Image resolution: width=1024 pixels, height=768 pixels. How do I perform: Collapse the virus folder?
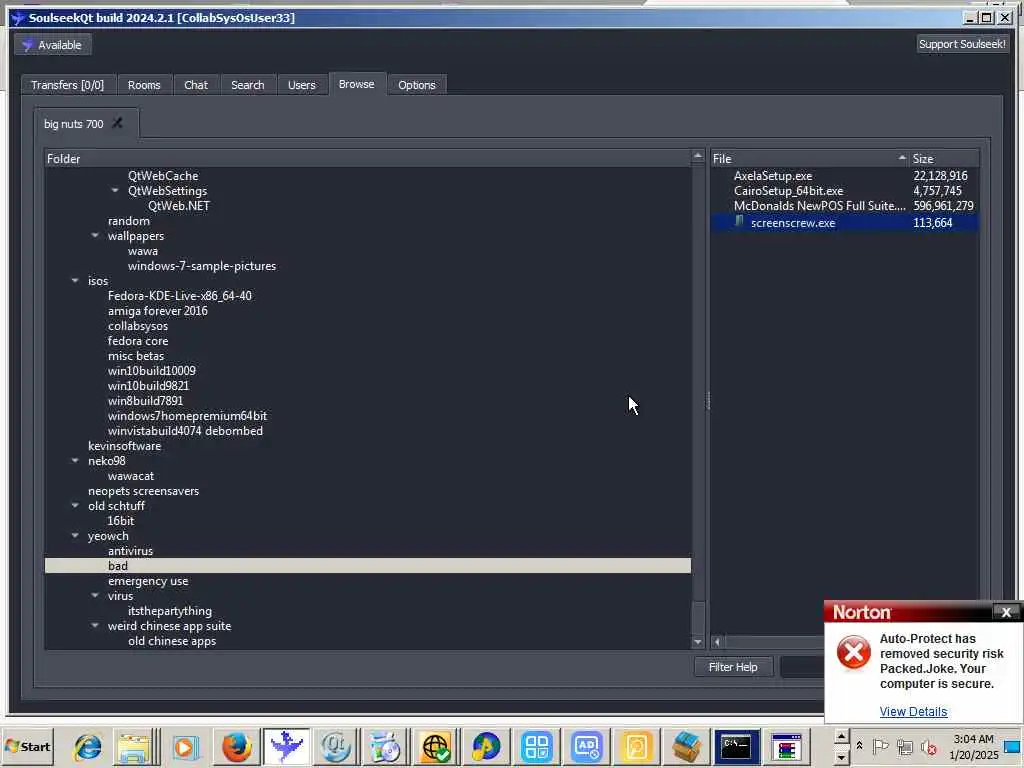pyautogui.click(x=95, y=596)
